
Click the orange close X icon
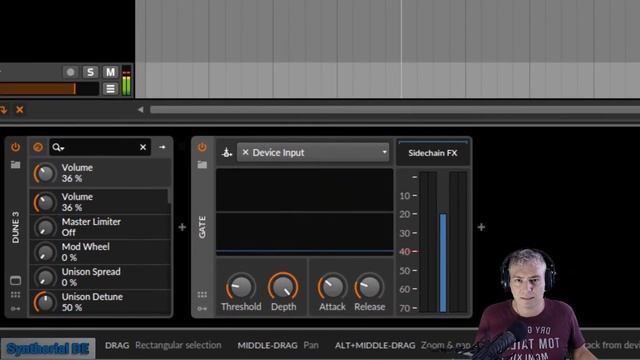coord(20,109)
